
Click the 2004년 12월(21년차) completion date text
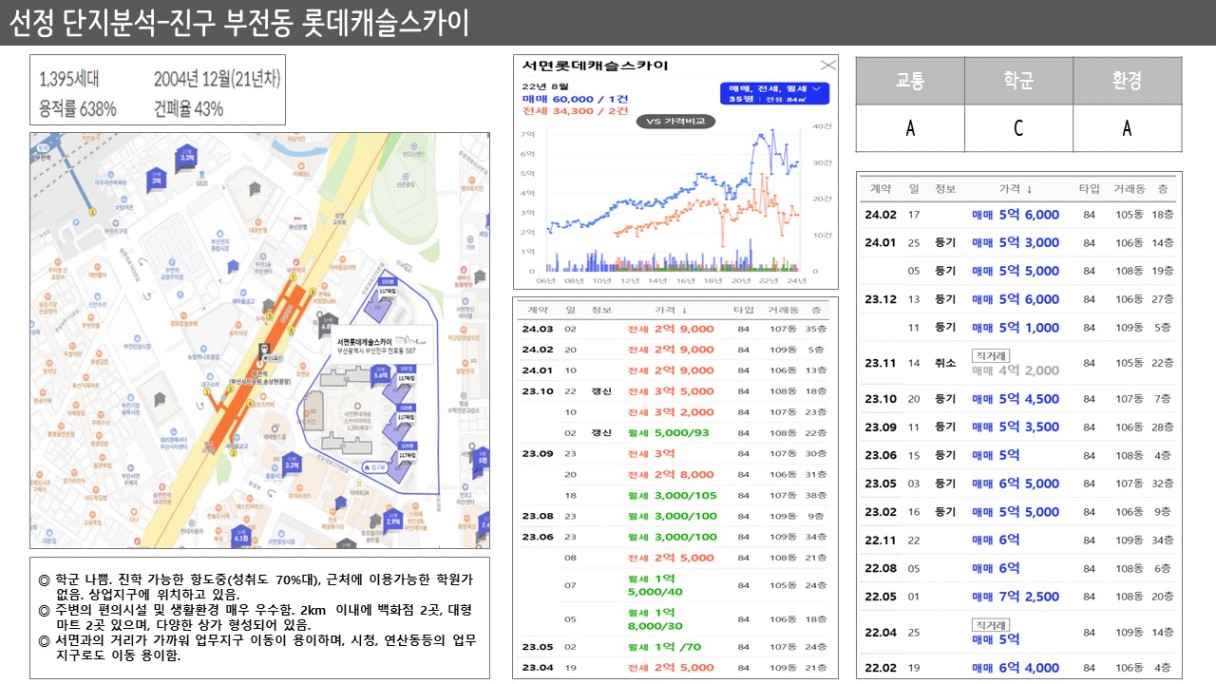[x=216, y=80]
